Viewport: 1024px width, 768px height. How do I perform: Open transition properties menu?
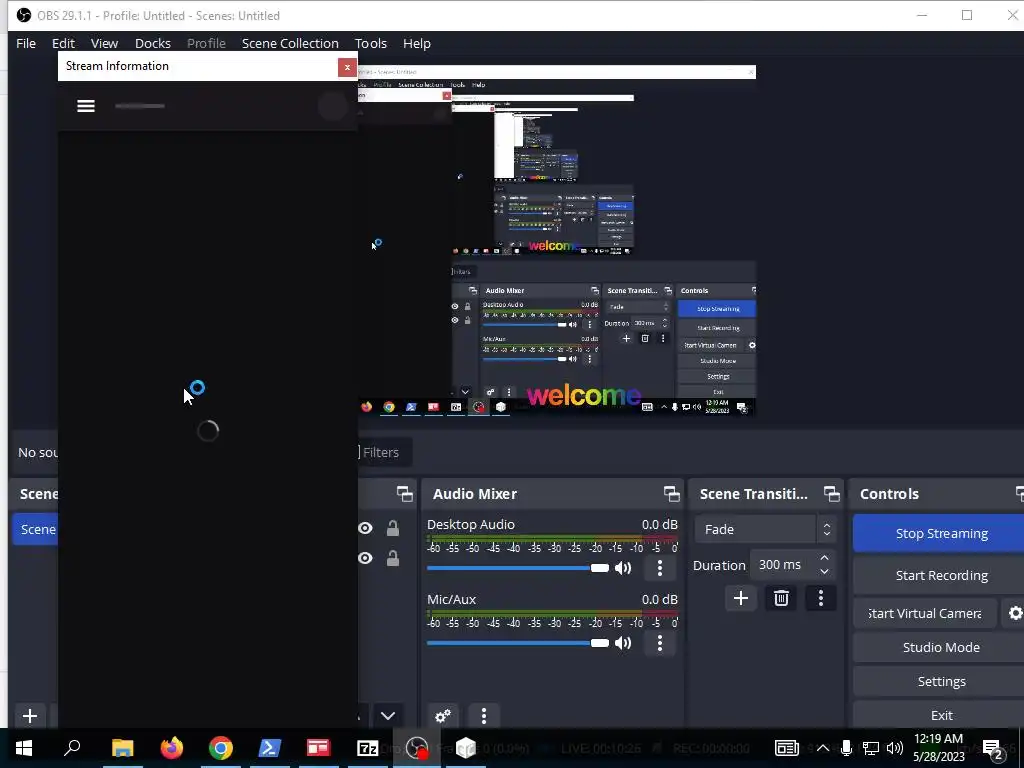(x=821, y=598)
